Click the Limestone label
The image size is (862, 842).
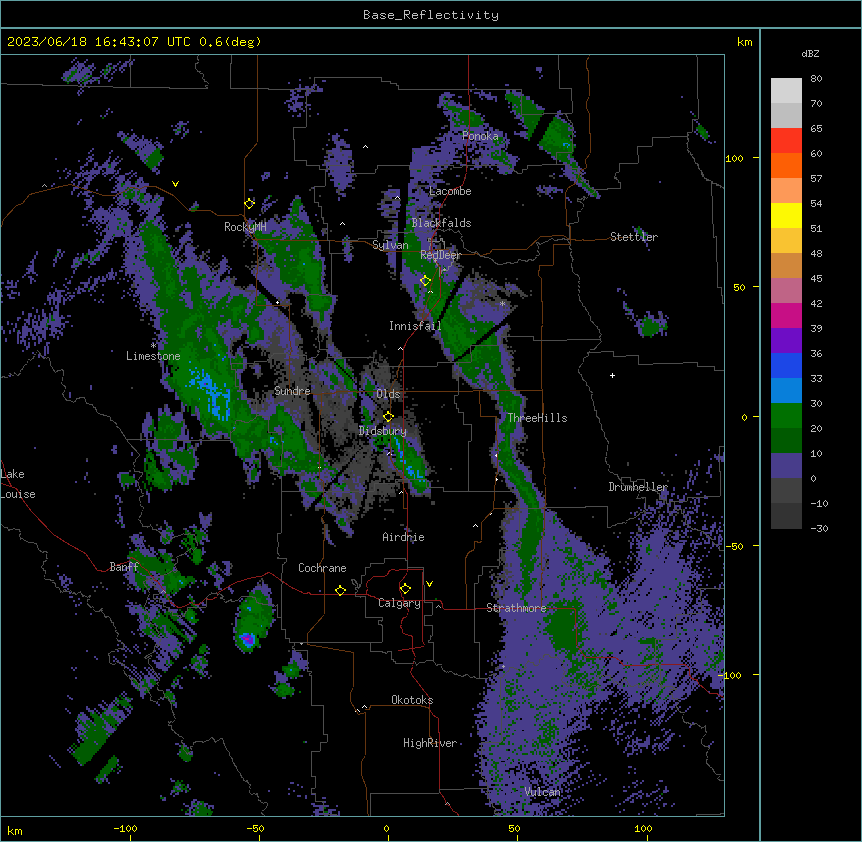[x=153, y=356]
